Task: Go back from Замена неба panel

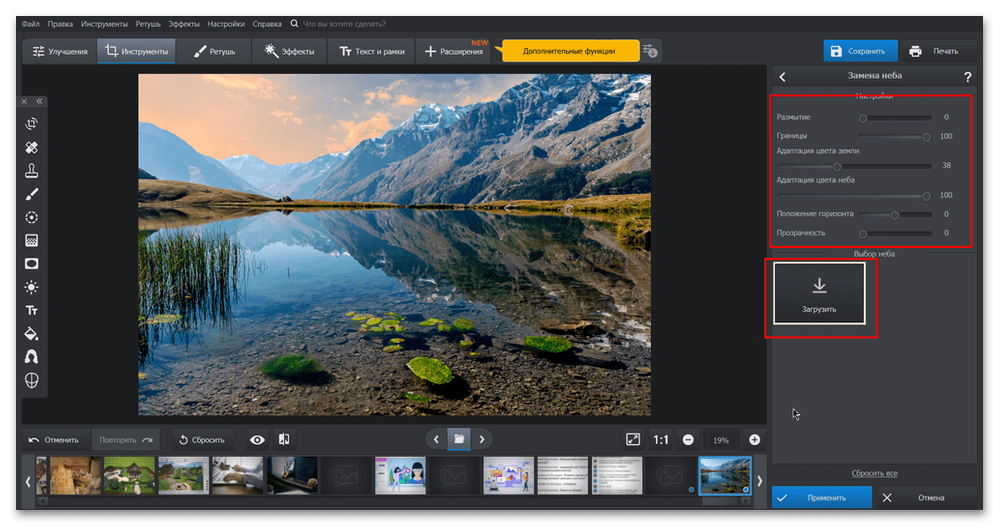Action: click(x=782, y=76)
